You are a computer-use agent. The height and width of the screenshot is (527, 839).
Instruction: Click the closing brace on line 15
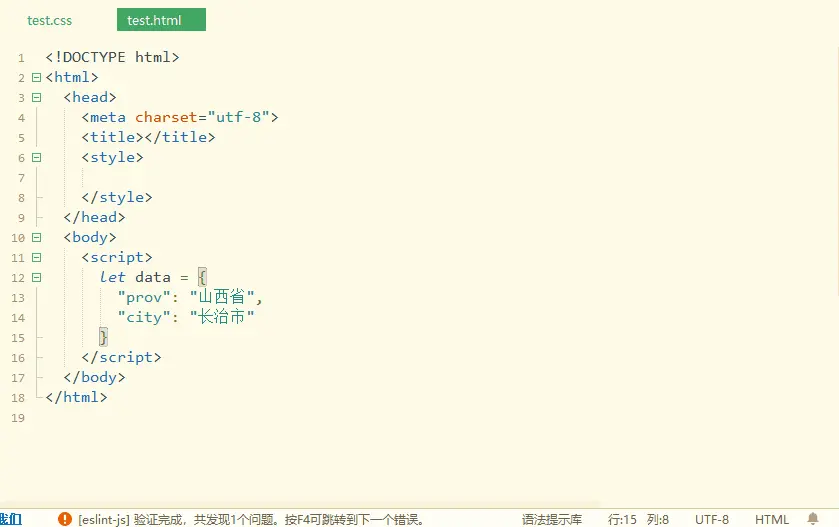103,337
